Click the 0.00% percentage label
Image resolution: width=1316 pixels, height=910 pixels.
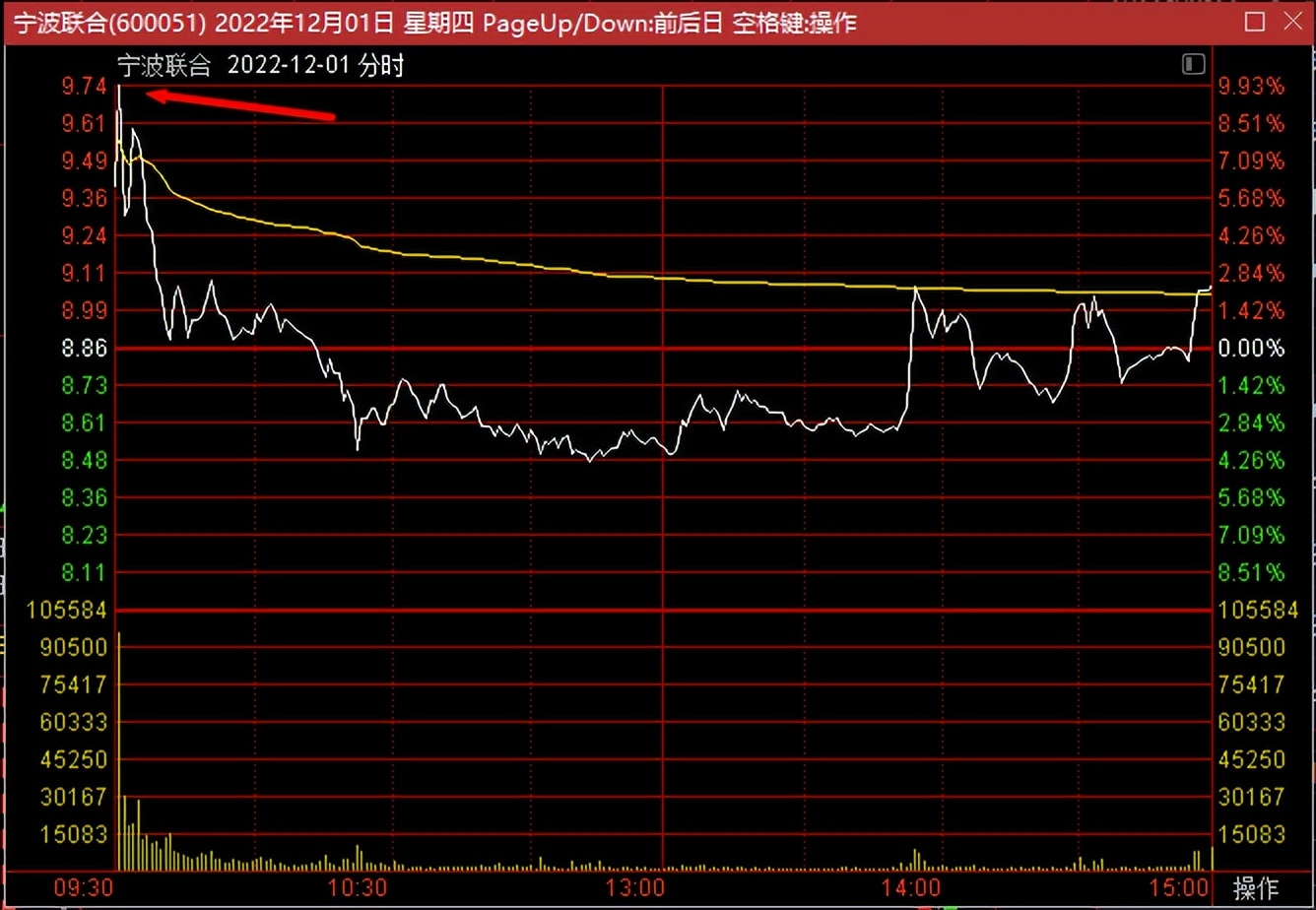1252,348
